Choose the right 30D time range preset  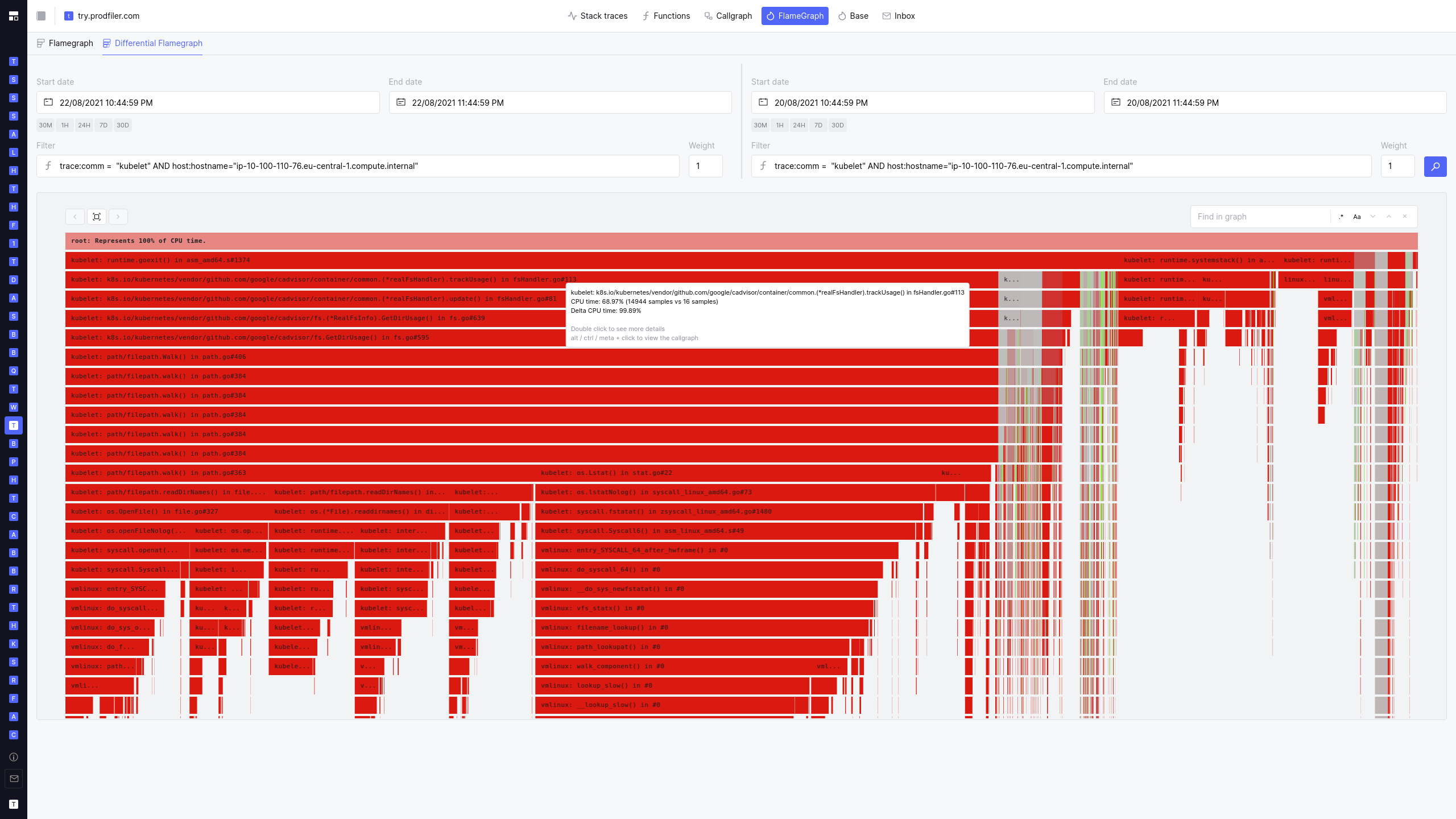(838, 125)
